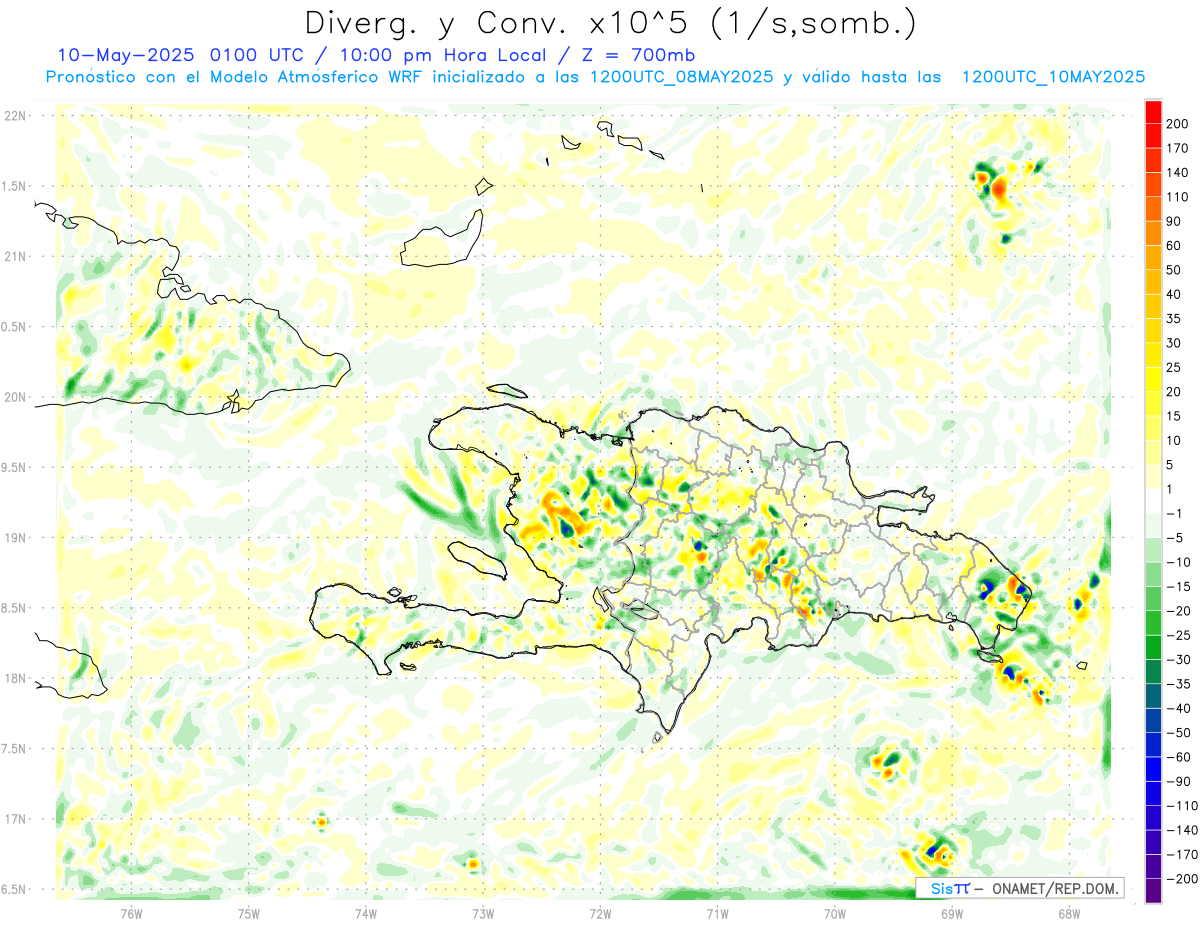1200x927 pixels.
Task: Click the '72W' longitude label
Action: click(x=600, y=913)
